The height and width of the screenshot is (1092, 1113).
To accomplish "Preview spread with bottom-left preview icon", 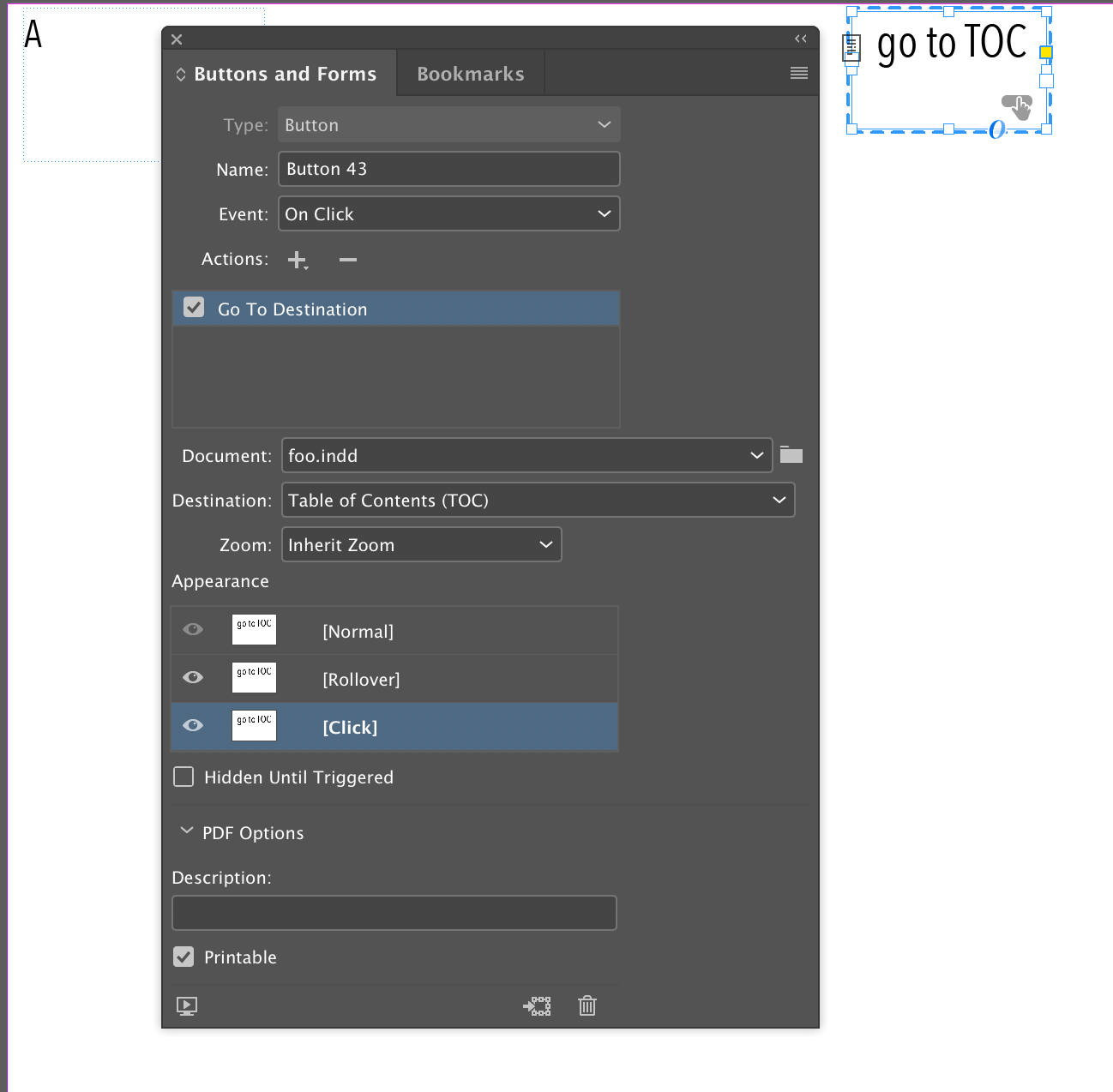I will [x=187, y=1006].
